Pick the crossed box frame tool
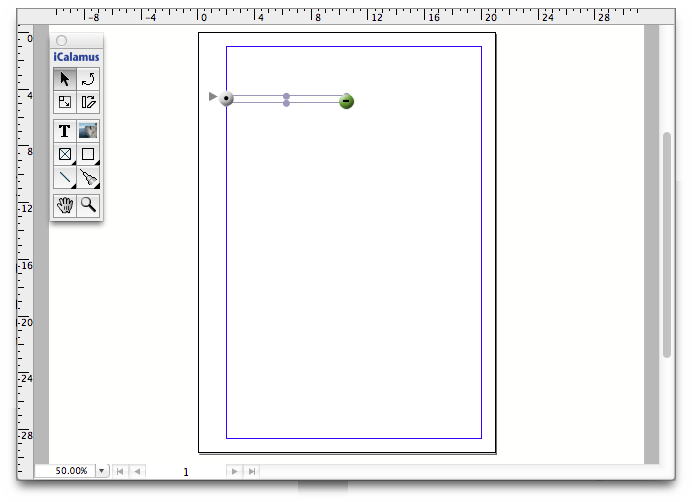 (x=65, y=154)
